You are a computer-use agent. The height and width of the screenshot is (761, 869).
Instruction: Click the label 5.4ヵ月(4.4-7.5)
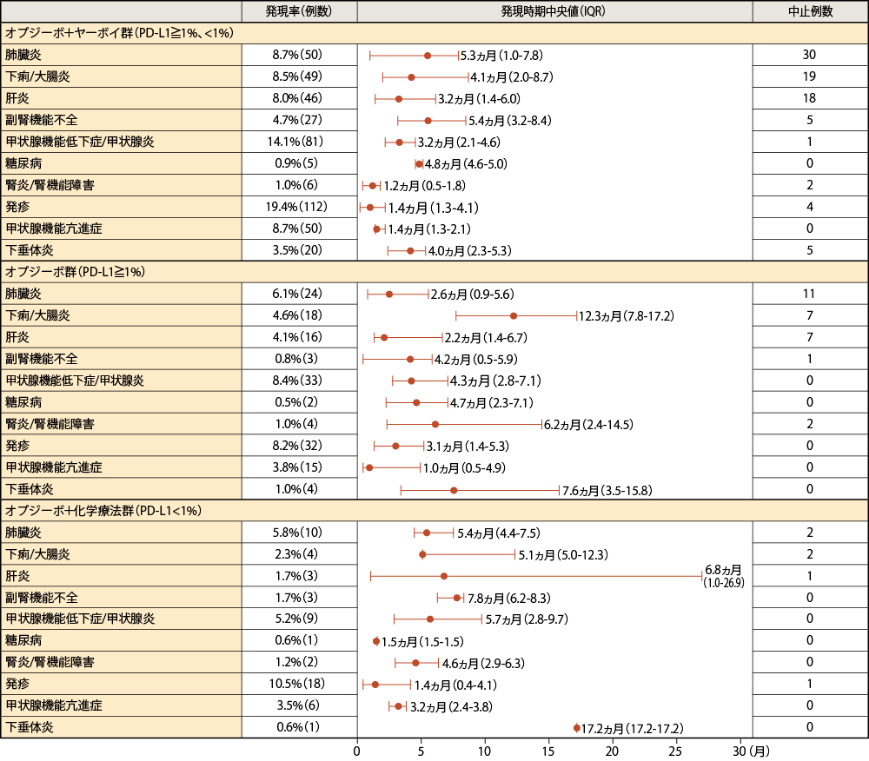pyautogui.click(x=499, y=533)
